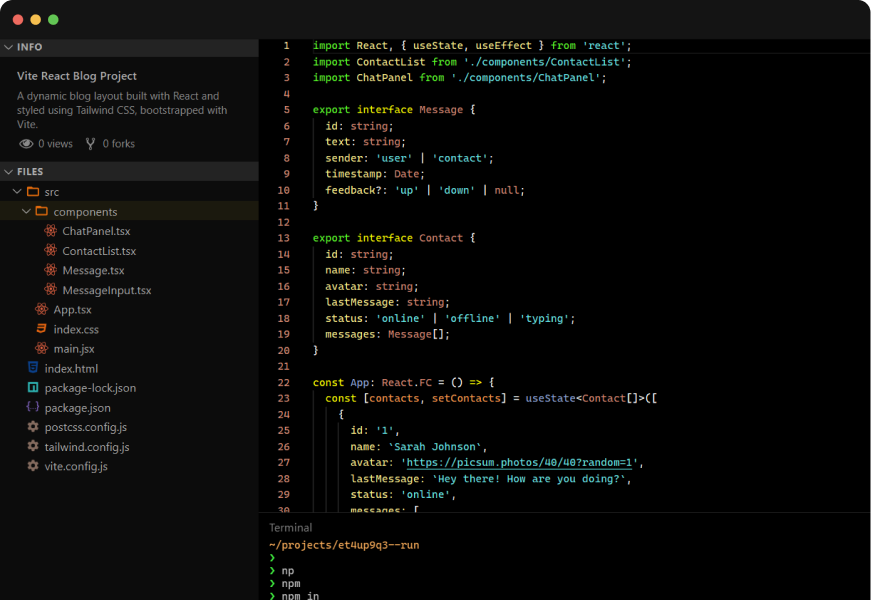The height and width of the screenshot is (600, 871).
Task: Click the Terminal panel title
Action: (x=290, y=527)
